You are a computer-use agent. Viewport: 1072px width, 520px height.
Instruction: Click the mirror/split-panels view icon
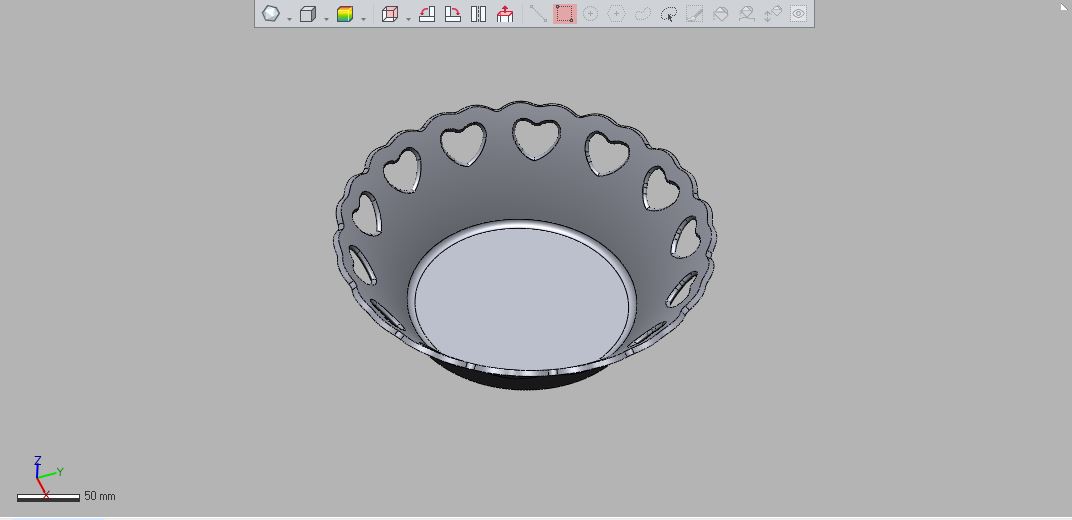pos(479,14)
